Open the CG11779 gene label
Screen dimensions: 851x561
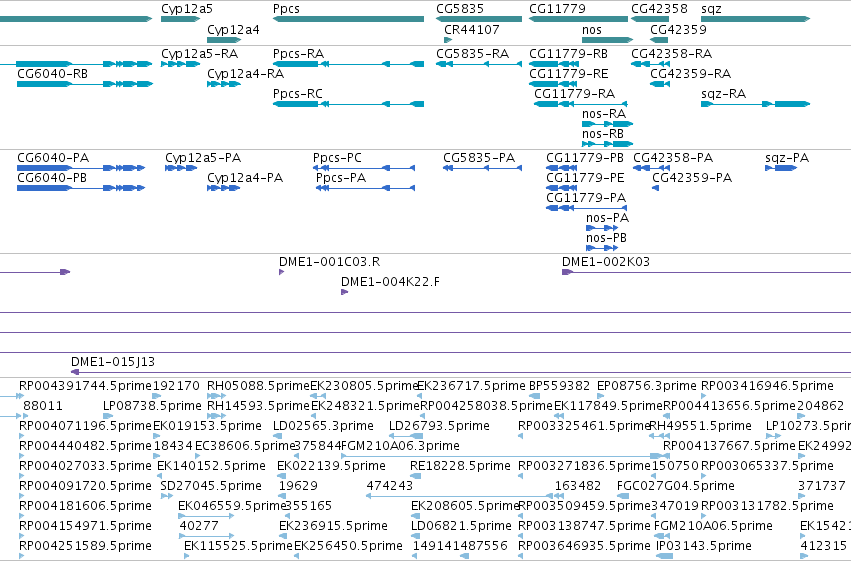[557, 9]
